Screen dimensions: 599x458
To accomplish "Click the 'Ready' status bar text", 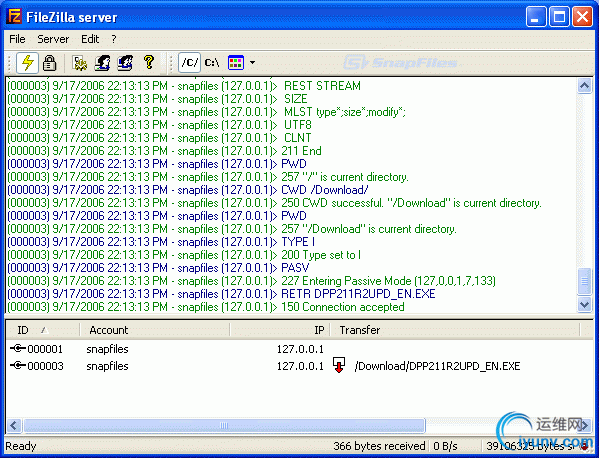I will coord(21,446).
